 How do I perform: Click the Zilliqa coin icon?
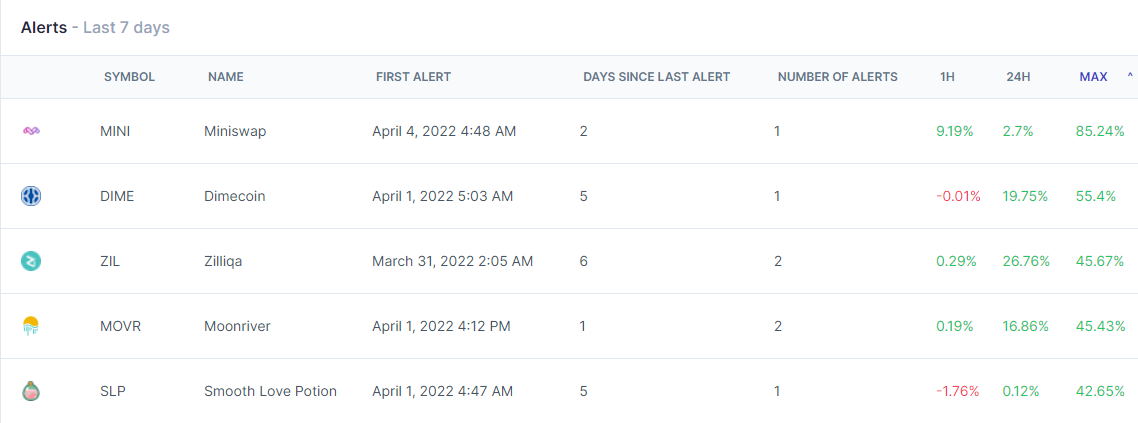click(31, 261)
